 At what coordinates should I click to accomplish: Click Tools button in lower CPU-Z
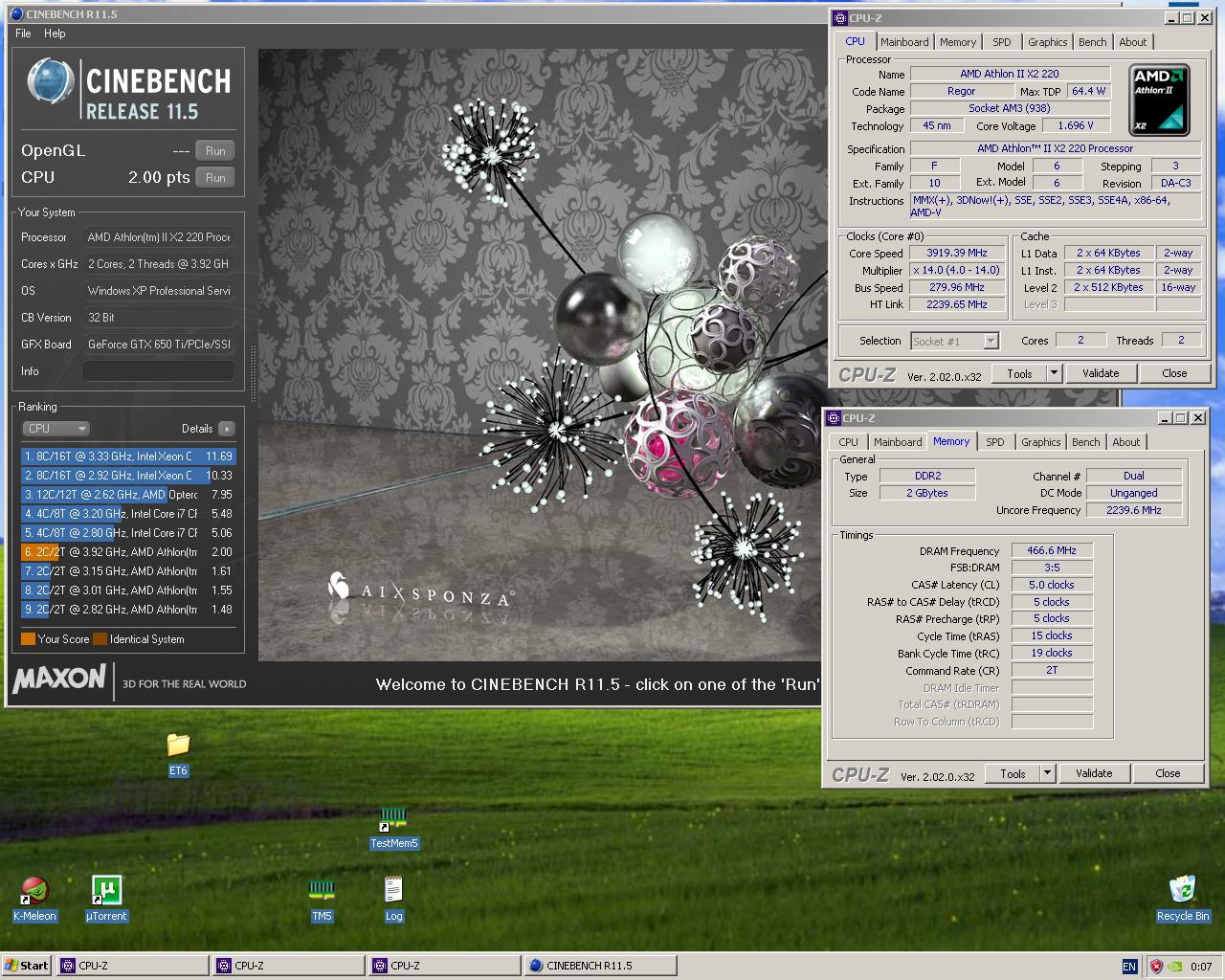1013,774
